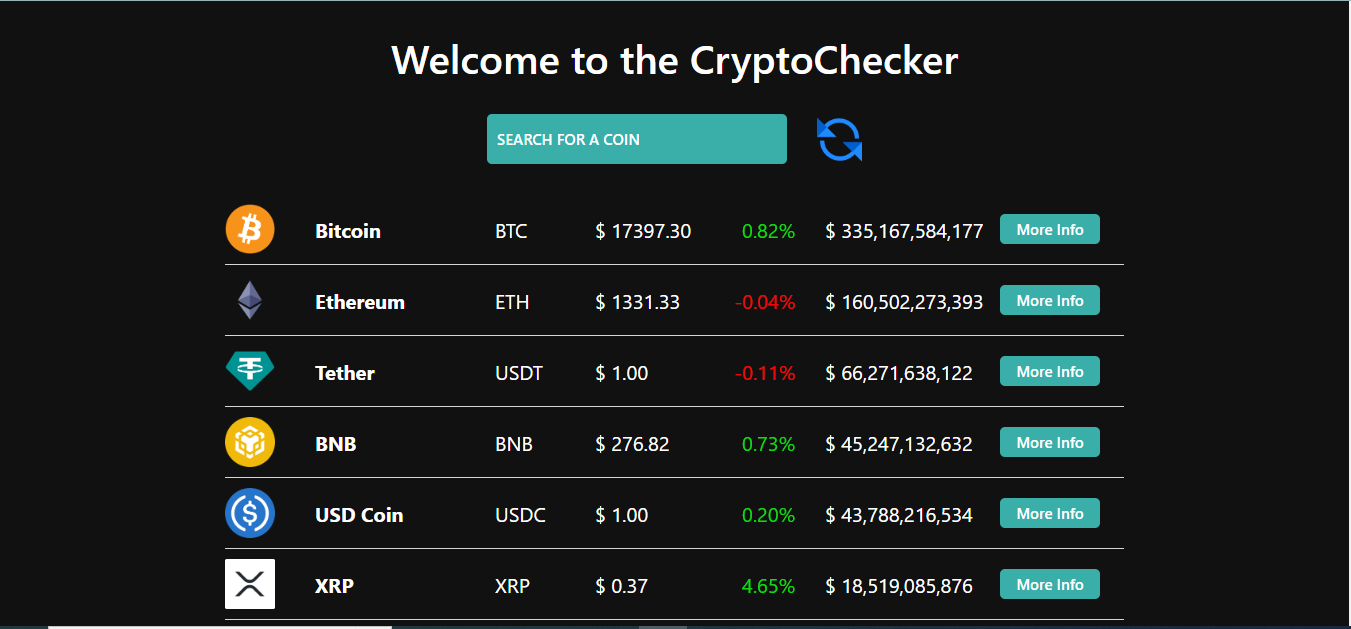Image resolution: width=1351 pixels, height=629 pixels.
Task: Show More Info for Tether
Action: [x=1049, y=371]
